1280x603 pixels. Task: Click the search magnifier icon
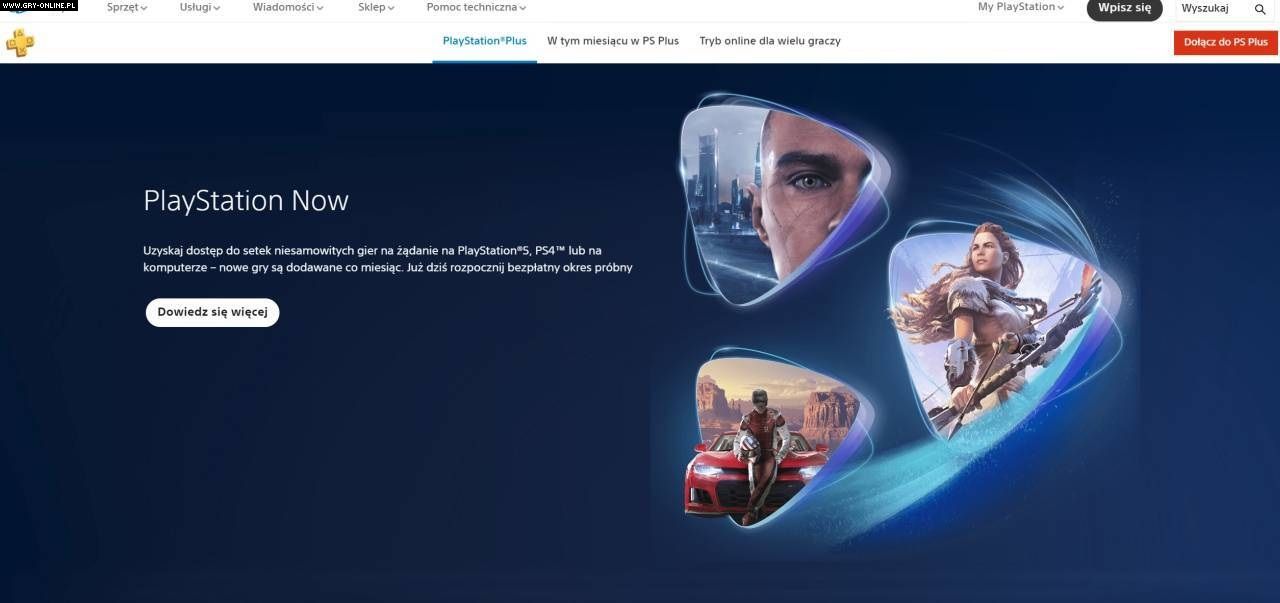click(1260, 9)
